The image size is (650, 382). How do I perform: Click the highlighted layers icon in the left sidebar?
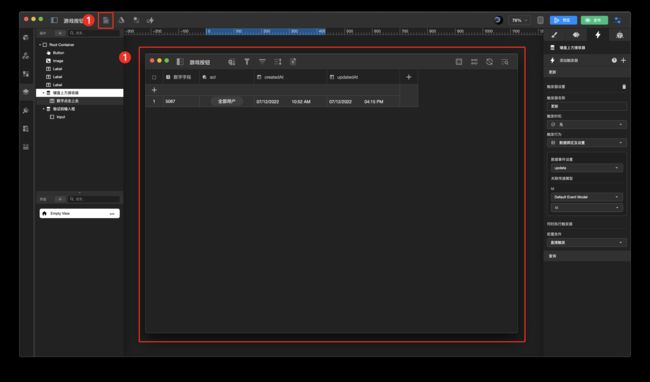[x=26, y=92]
